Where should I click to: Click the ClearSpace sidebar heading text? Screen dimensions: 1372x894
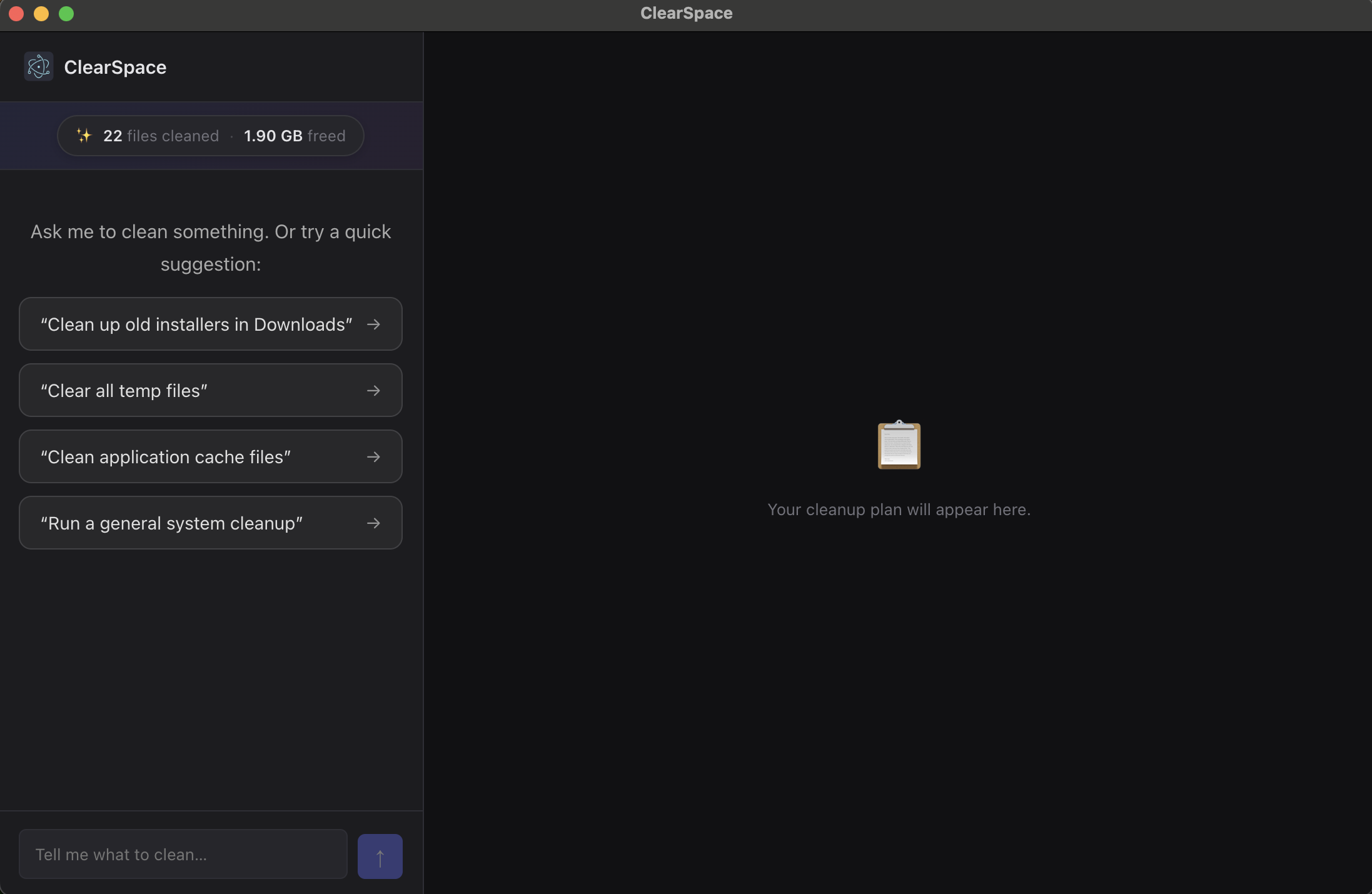[115, 67]
